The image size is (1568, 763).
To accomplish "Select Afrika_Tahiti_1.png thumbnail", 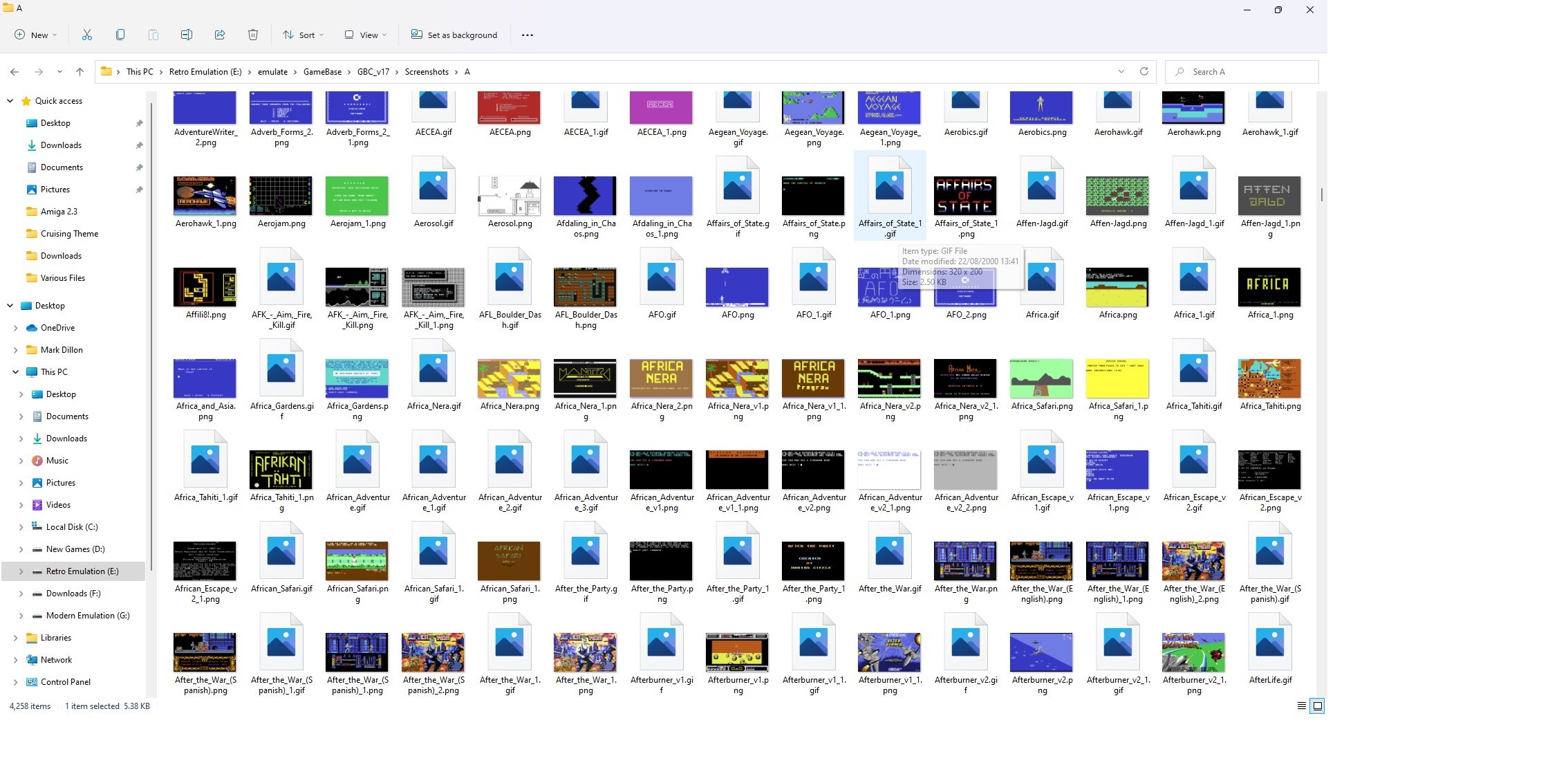I will coord(281,470).
